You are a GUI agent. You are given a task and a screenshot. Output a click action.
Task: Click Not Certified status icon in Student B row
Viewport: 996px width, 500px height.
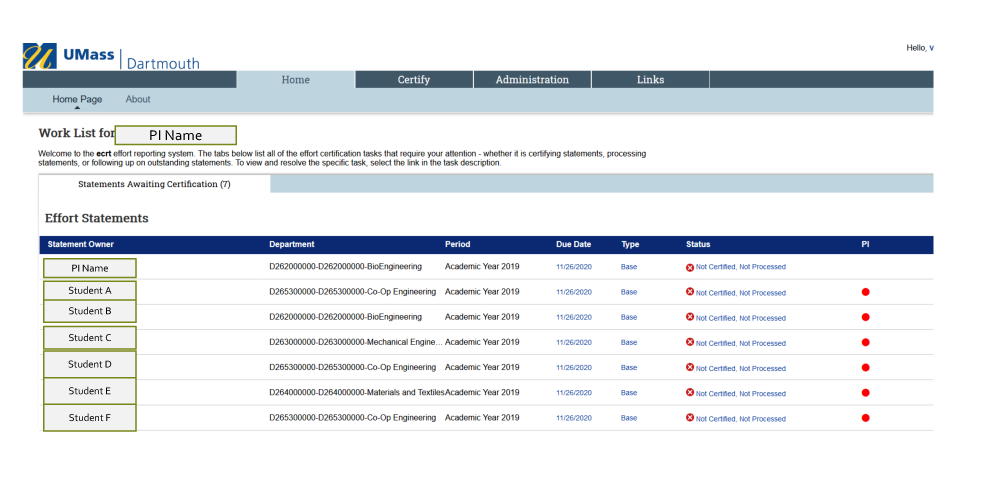click(x=690, y=317)
